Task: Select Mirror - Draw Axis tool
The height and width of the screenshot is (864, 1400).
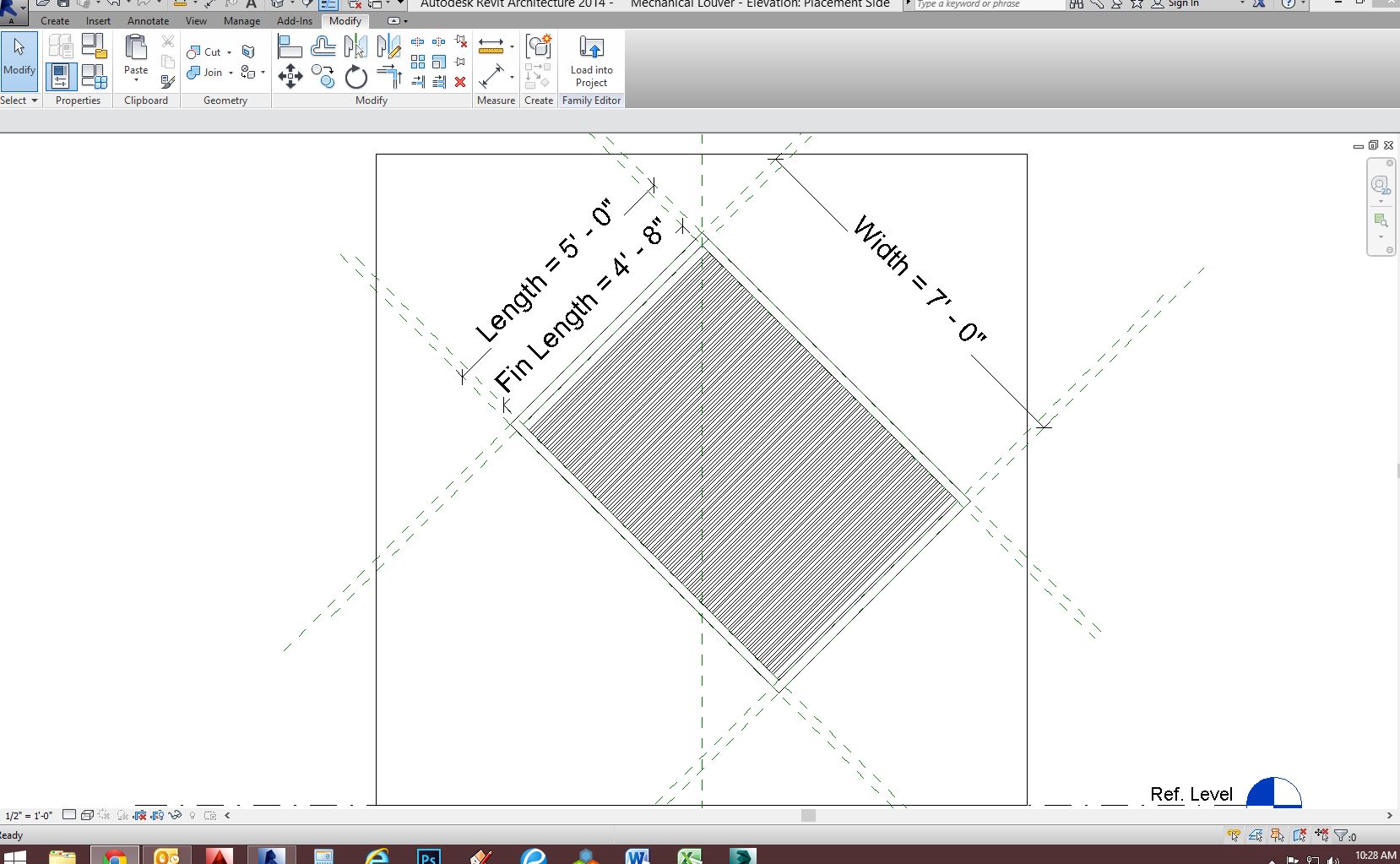Action: (388, 46)
